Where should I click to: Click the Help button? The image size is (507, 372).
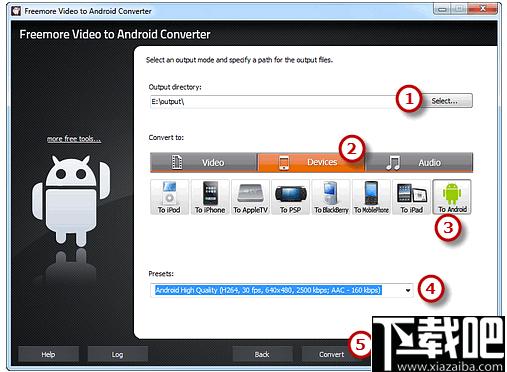[48, 354]
